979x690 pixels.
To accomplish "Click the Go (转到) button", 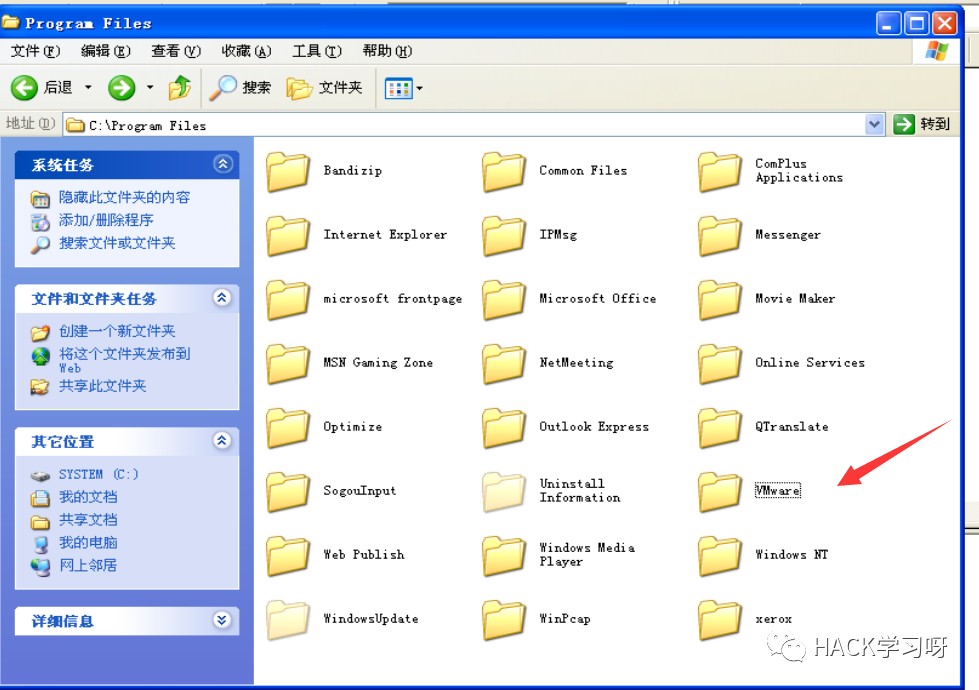I will pos(922,124).
